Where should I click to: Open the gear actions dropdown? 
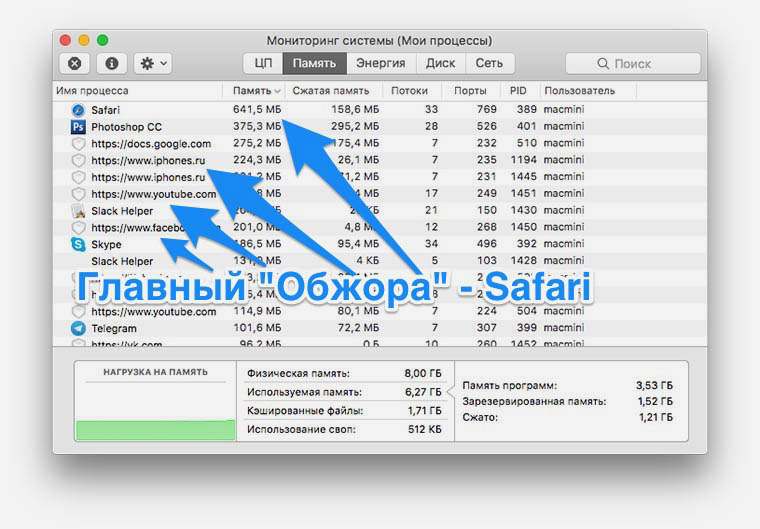pyautogui.click(x=153, y=64)
